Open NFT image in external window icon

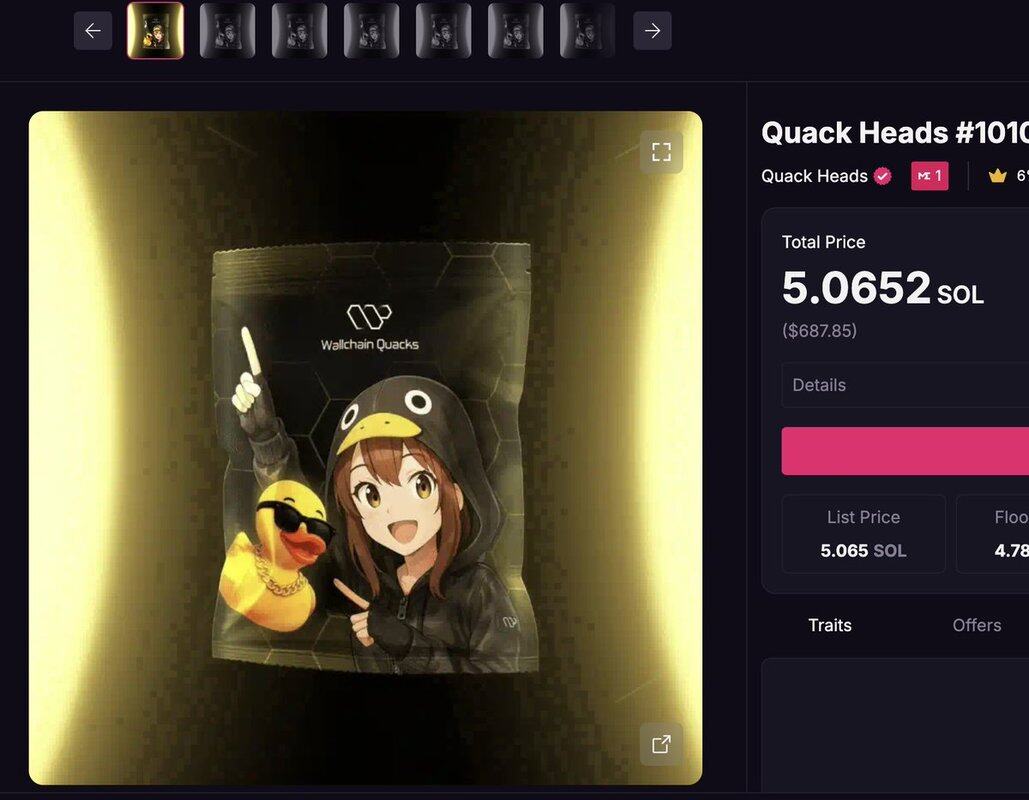(662, 744)
